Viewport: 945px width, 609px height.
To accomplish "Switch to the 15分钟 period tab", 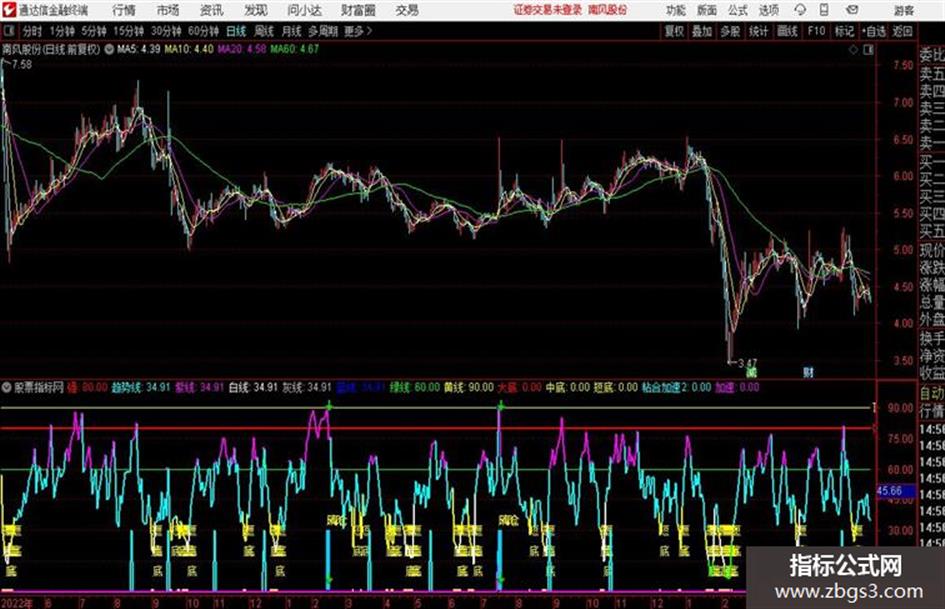I will (x=129, y=31).
